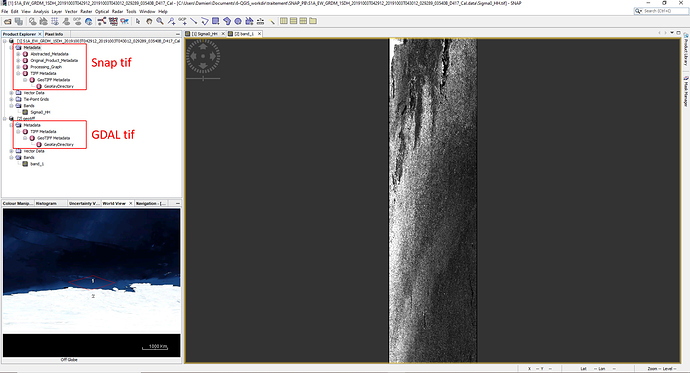Switch to the Signal0_HH image tab

click(205, 33)
